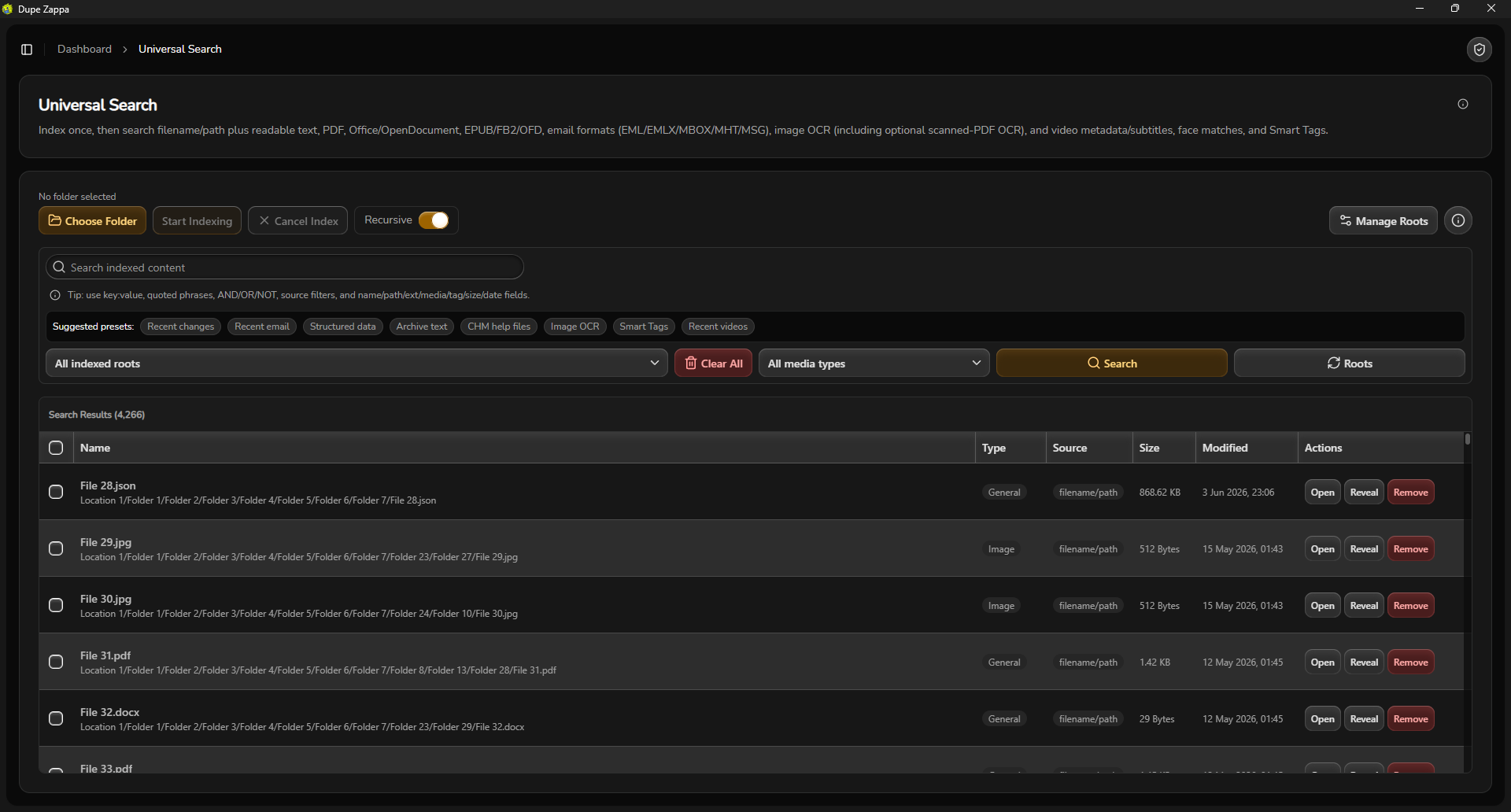This screenshot has width=1511, height=812.
Task: Select checkbox for File 28.json
Action: point(56,492)
